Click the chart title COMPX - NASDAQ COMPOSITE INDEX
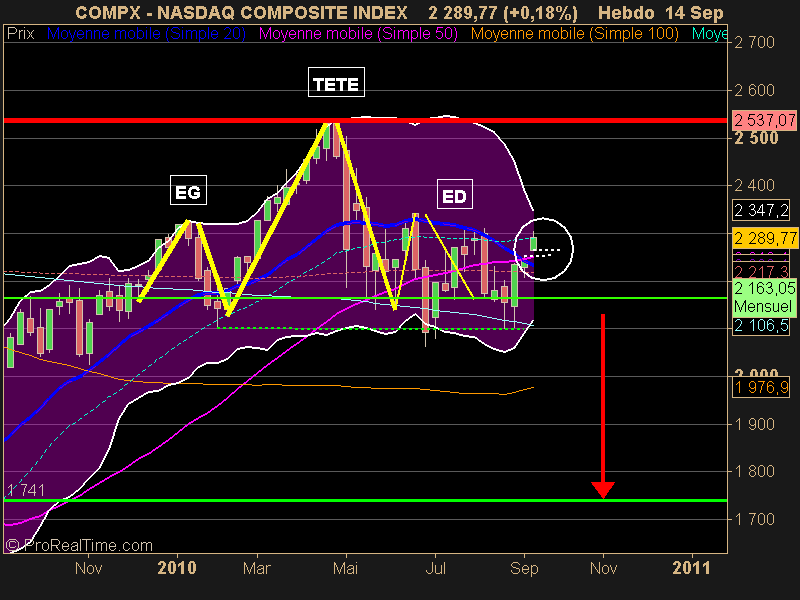The height and width of the screenshot is (600, 800). (x=241, y=12)
